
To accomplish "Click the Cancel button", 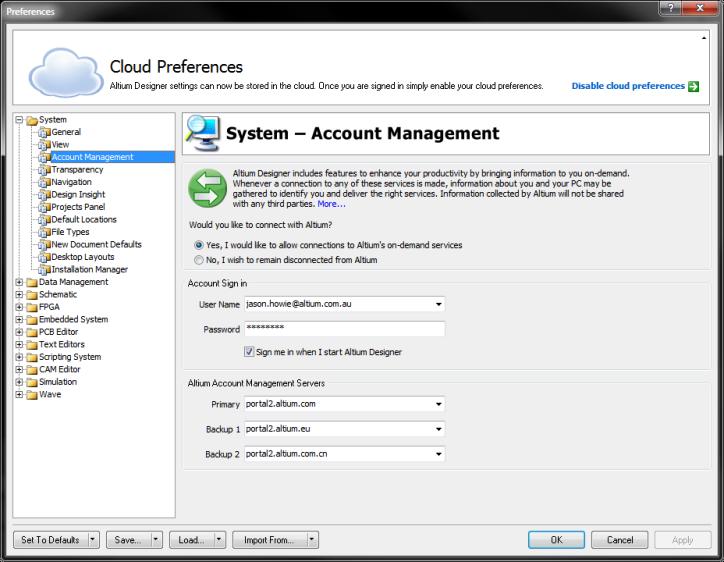I will (620, 540).
